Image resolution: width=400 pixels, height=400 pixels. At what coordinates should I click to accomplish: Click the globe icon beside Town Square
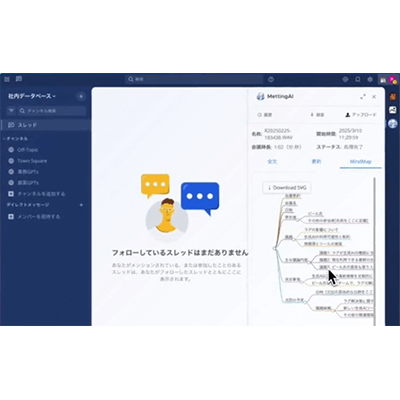[x=11, y=161]
